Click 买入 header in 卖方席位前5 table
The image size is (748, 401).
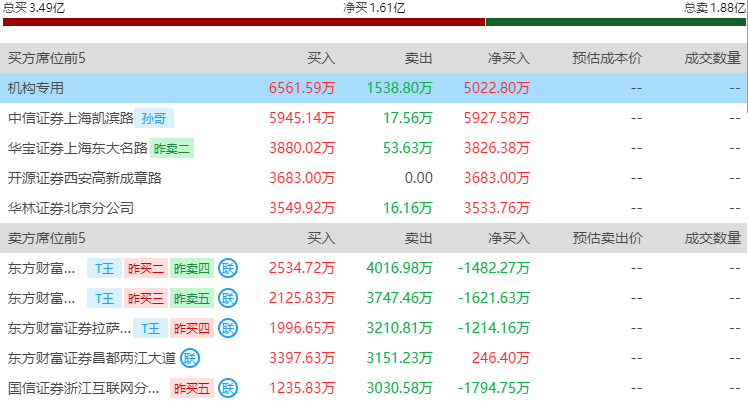click(321, 238)
